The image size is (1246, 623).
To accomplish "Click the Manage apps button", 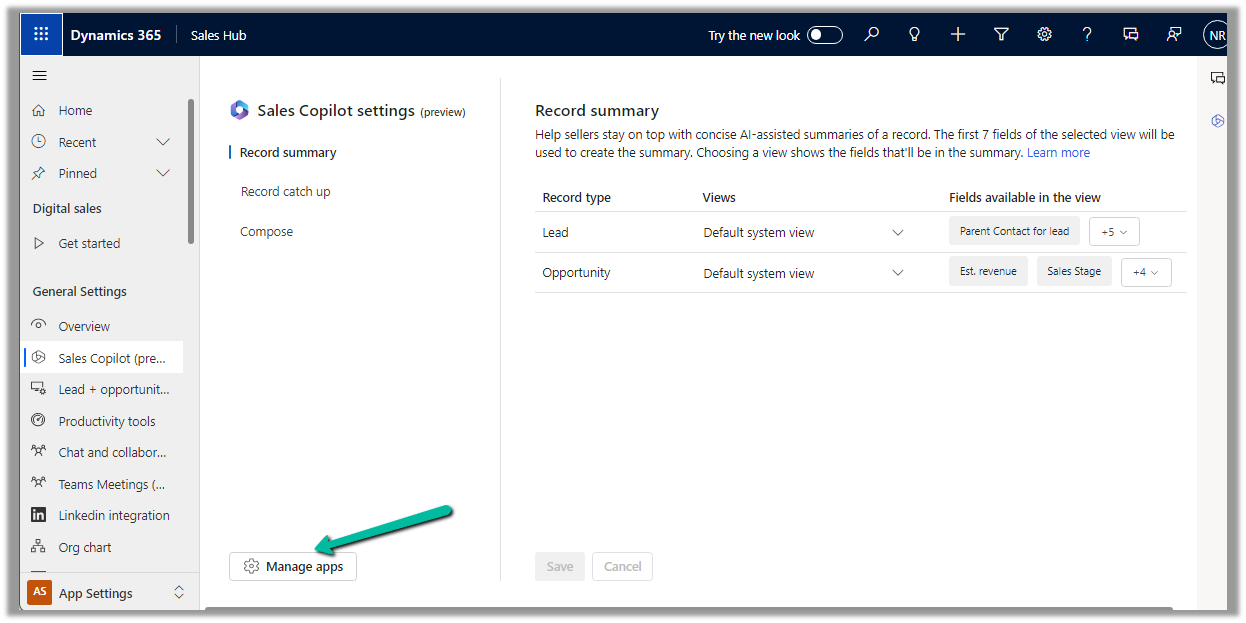I will (x=293, y=567).
